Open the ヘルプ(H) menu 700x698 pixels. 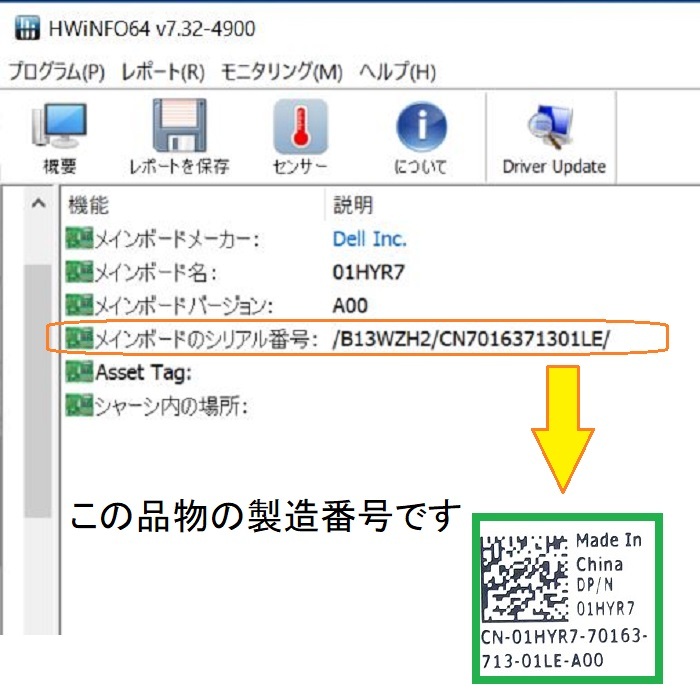coord(397,72)
